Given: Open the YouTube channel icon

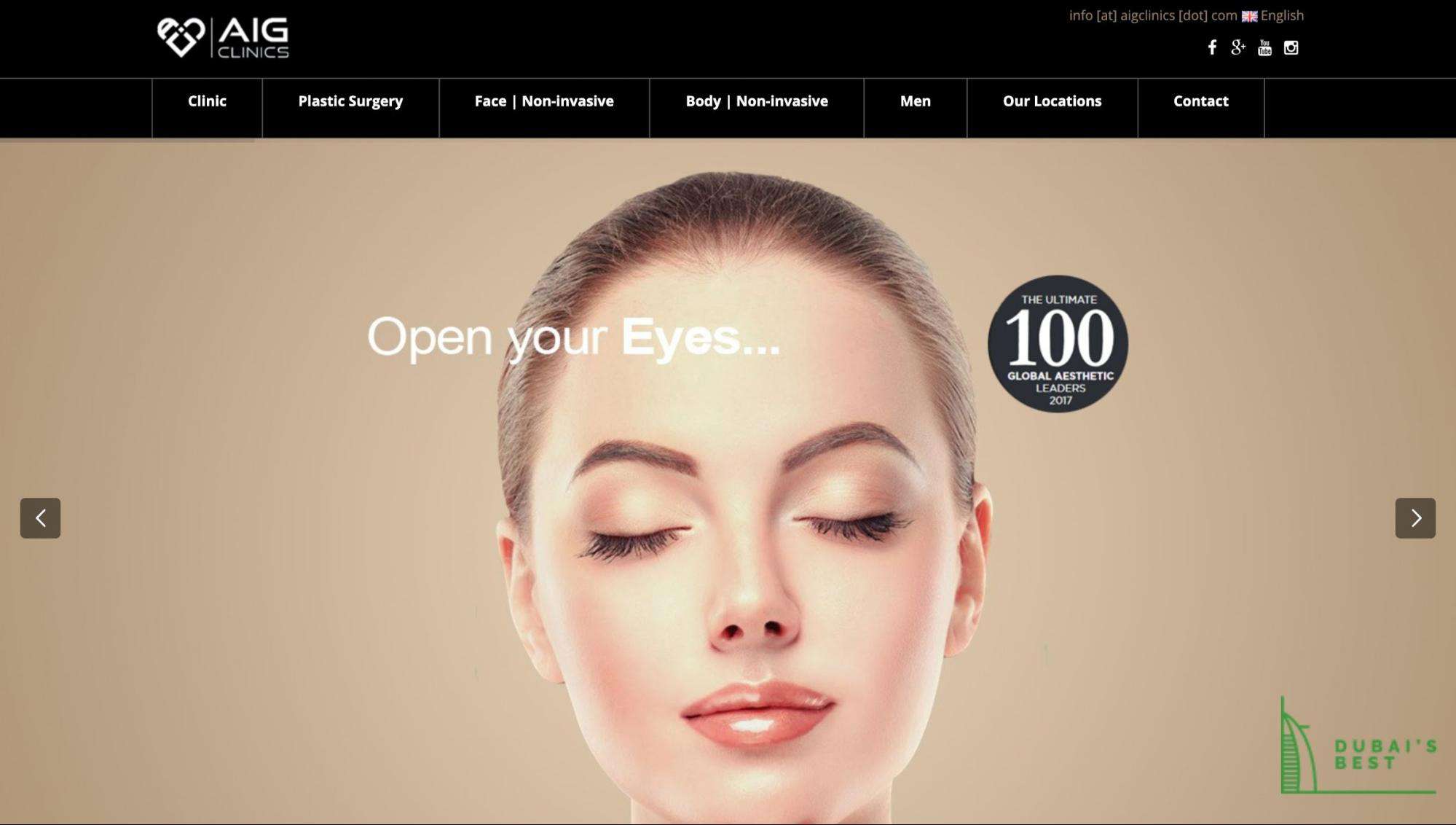Looking at the screenshot, I should [1264, 48].
